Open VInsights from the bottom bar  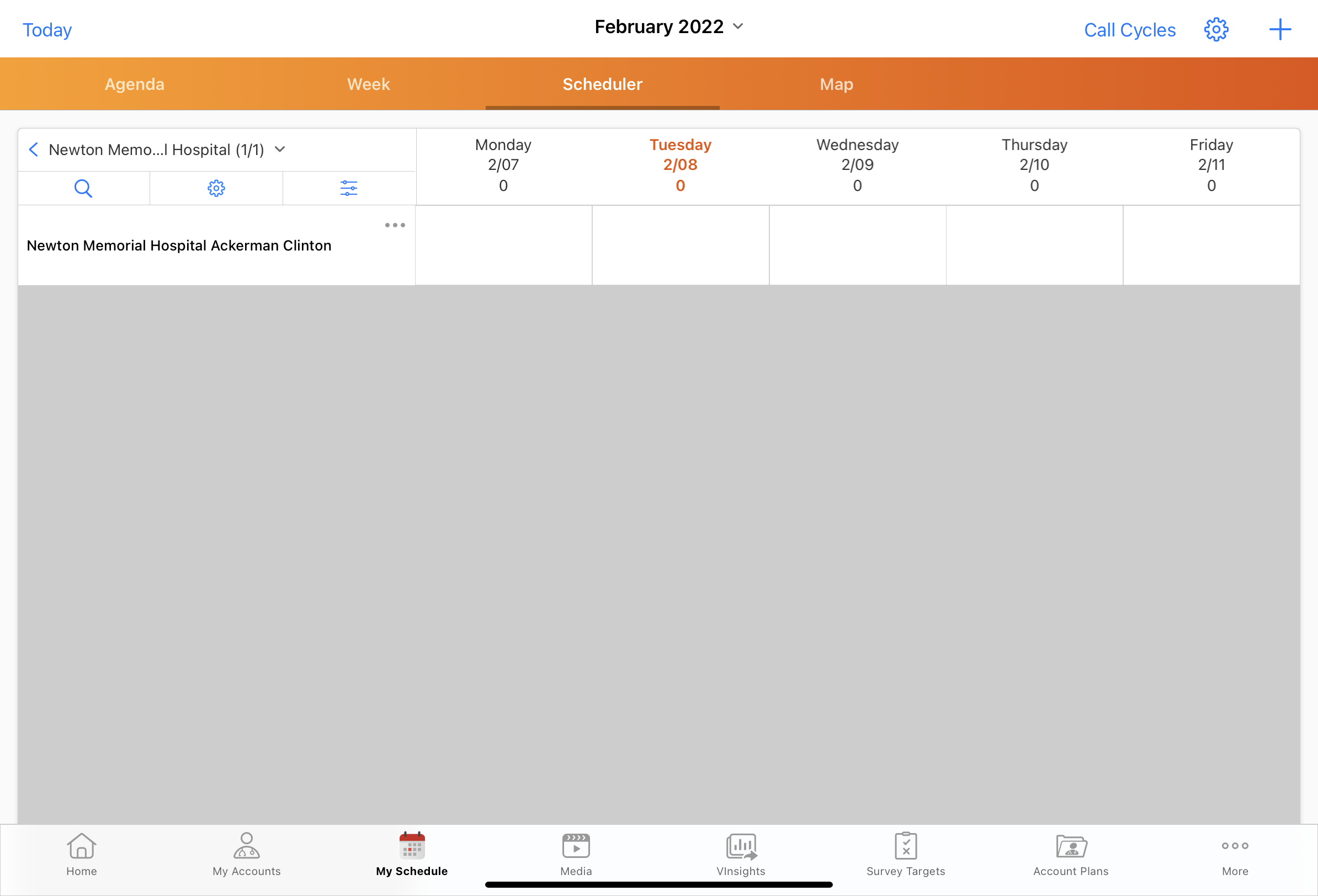point(741,854)
